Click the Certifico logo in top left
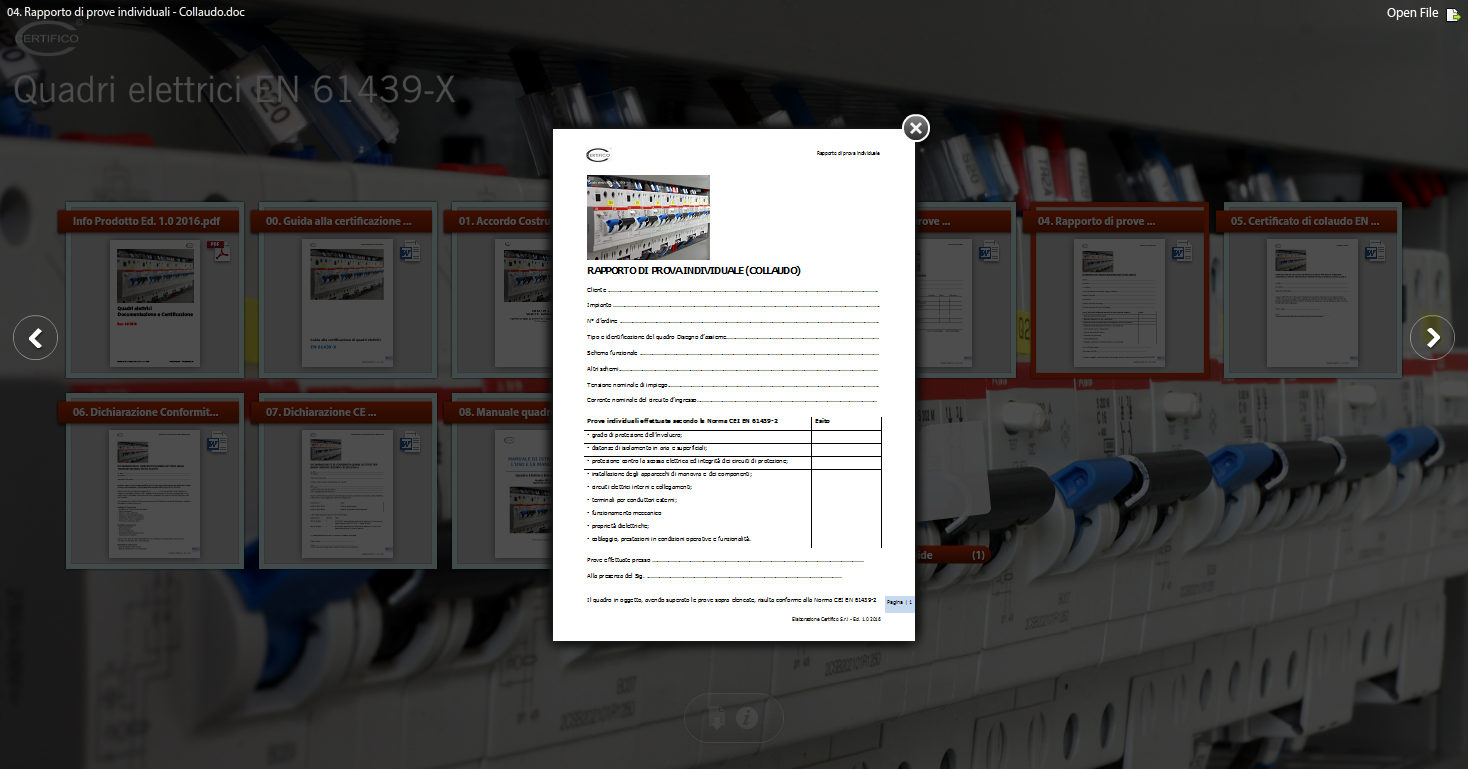The height and width of the screenshot is (769, 1468). [46, 39]
